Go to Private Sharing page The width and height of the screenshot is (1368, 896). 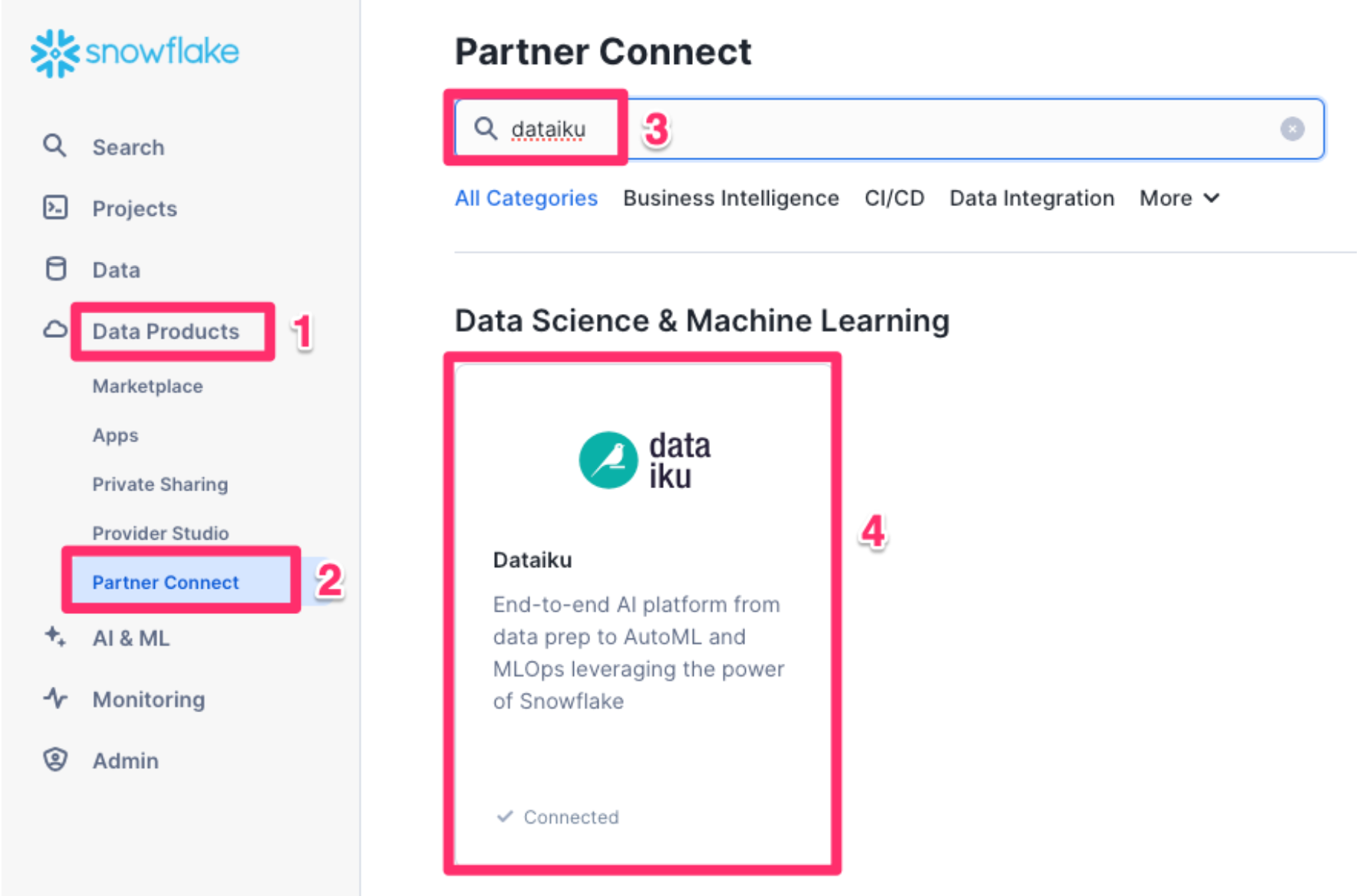tap(160, 484)
